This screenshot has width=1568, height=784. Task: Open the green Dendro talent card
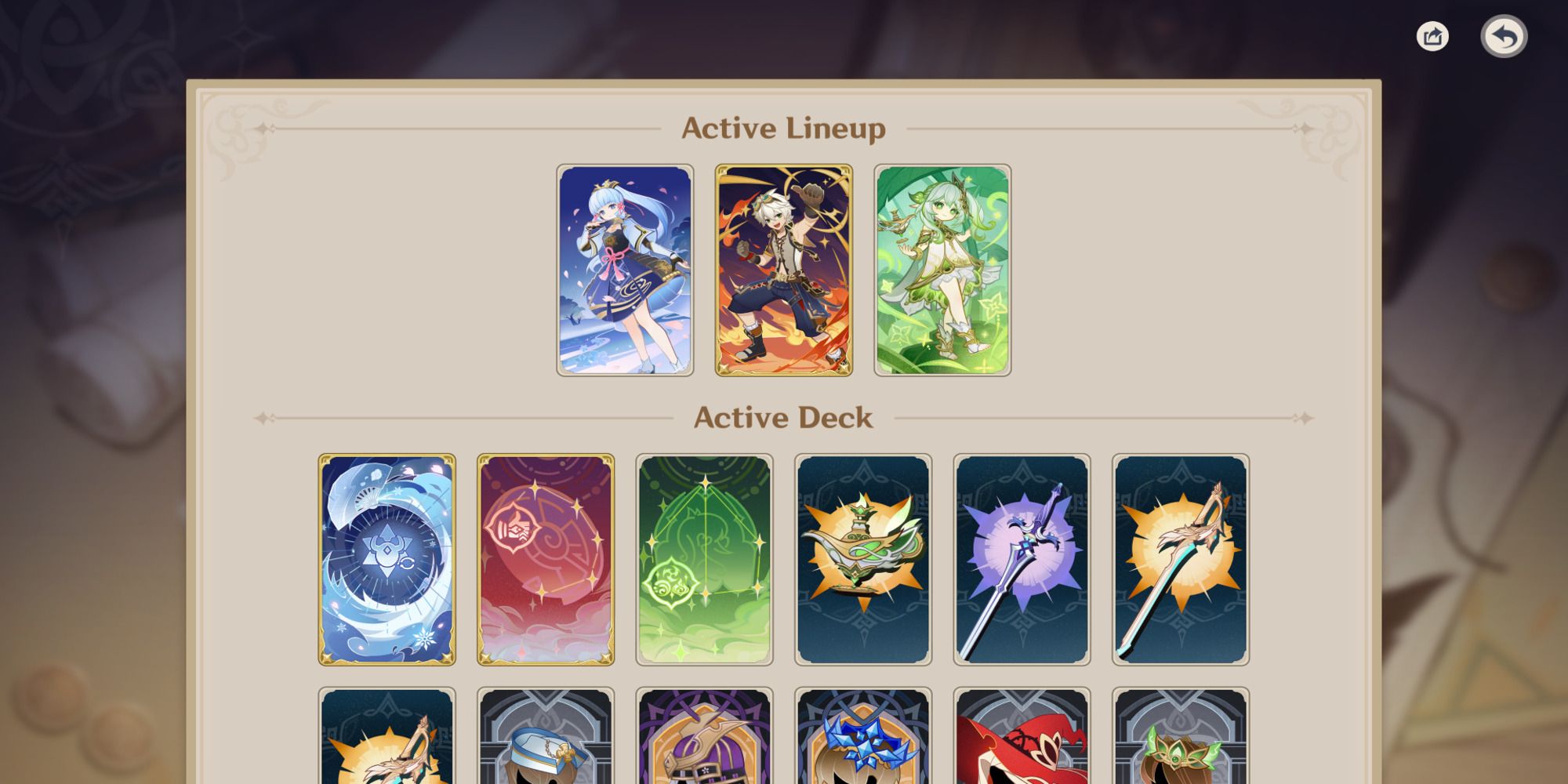pos(704,560)
